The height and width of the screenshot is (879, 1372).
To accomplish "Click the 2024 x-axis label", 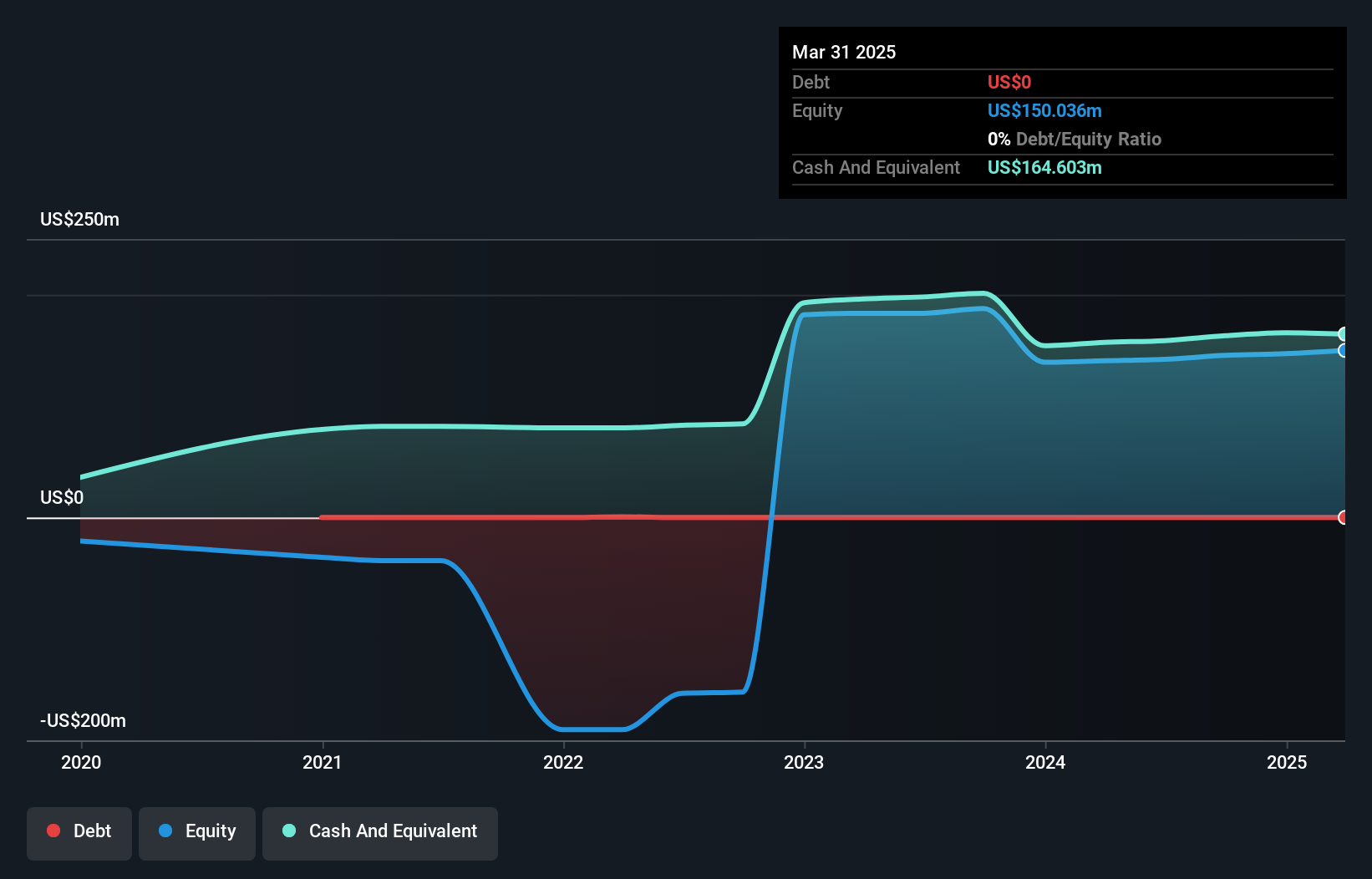I will click(x=1045, y=762).
